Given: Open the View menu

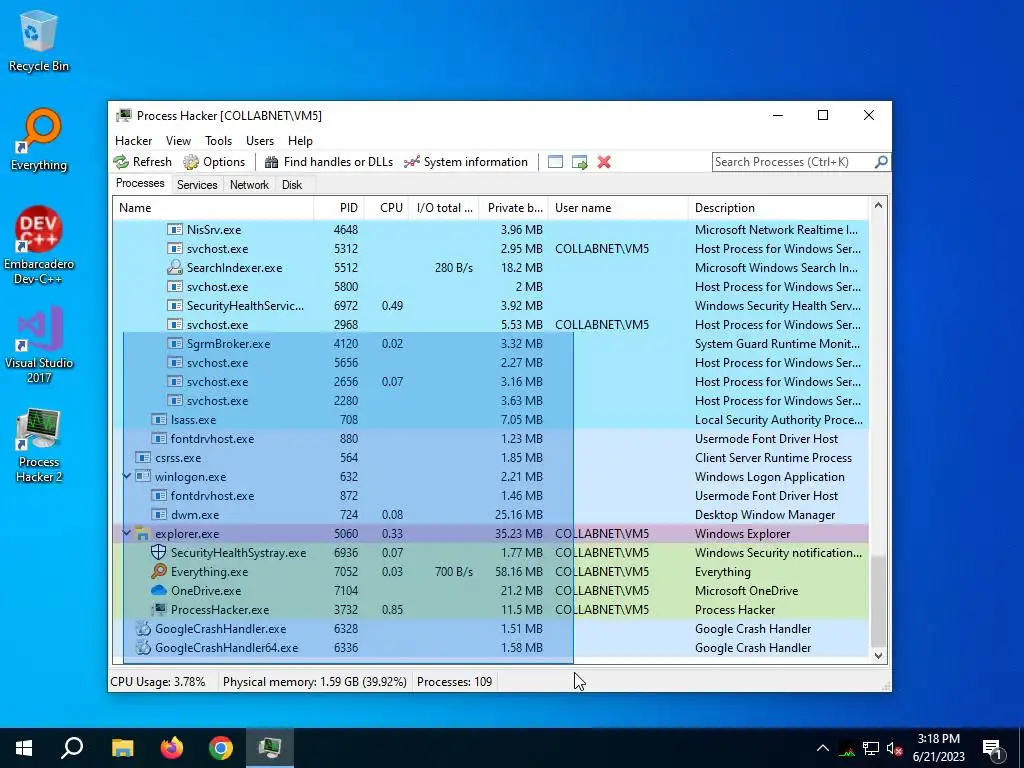Looking at the screenshot, I should point(178,141).
